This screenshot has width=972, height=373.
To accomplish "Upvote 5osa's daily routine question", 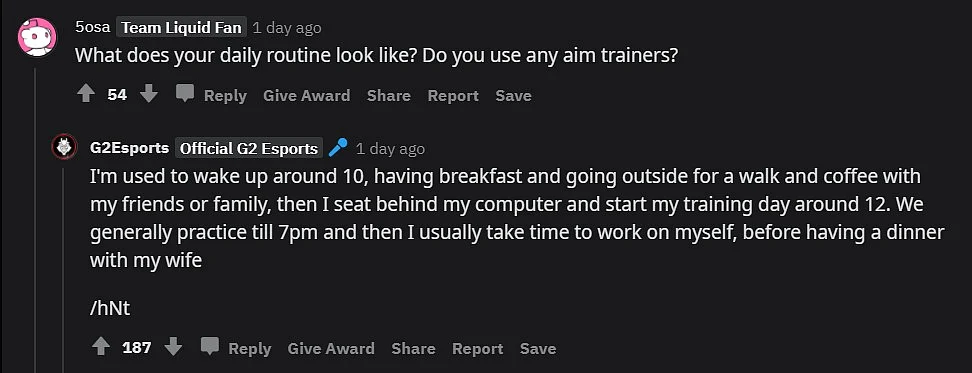I will pyautogui.click(x=86, y=94).
